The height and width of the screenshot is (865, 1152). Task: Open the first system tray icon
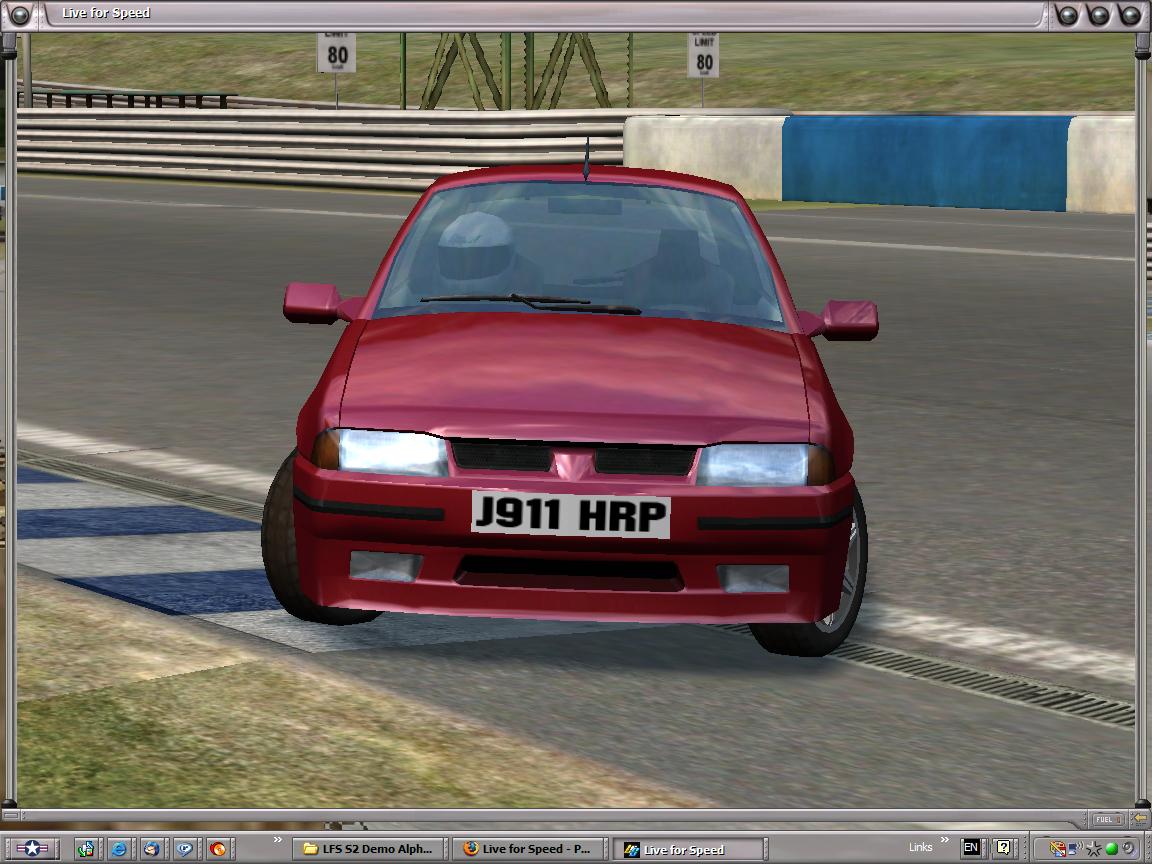(x=1057, y=849)
